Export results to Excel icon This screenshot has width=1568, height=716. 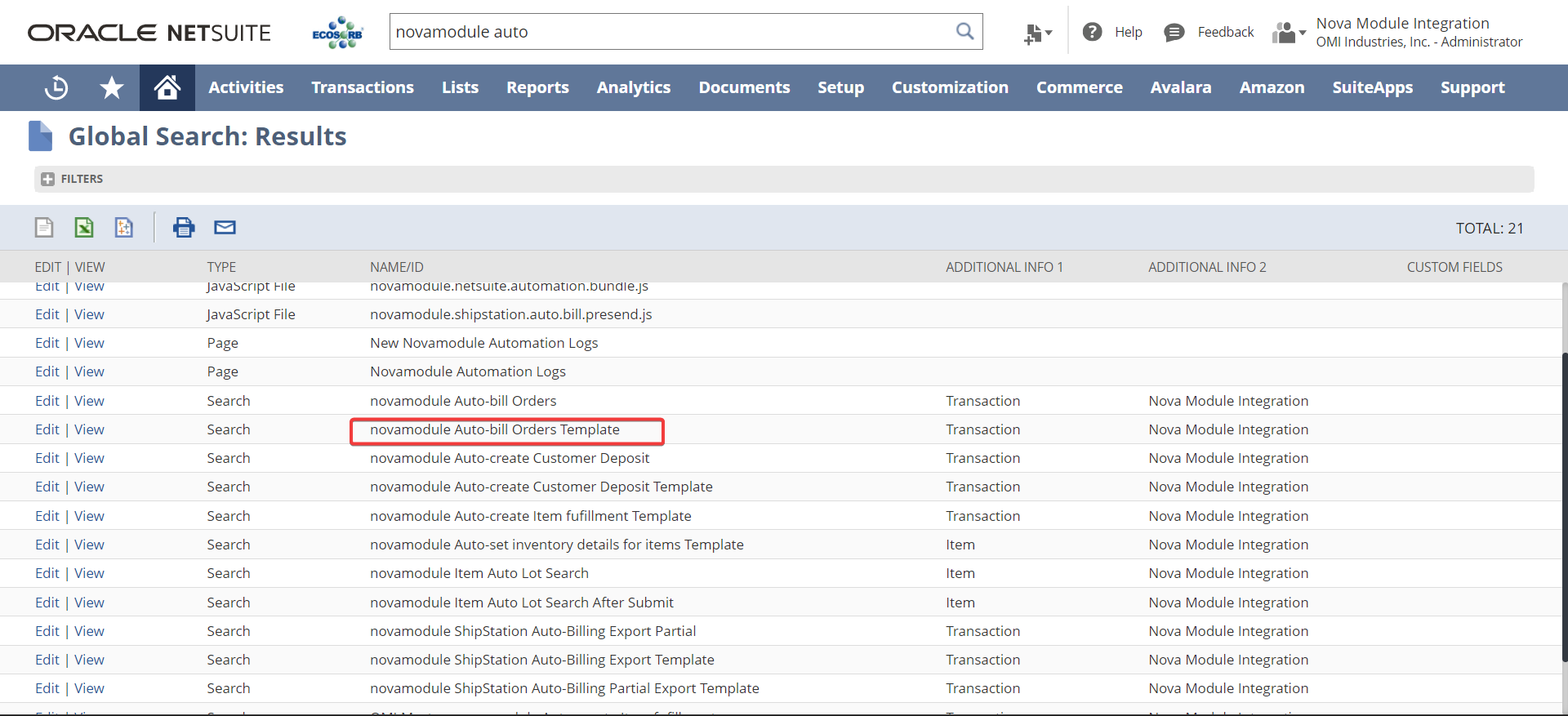pyautogui.click(x=84, y=228)
